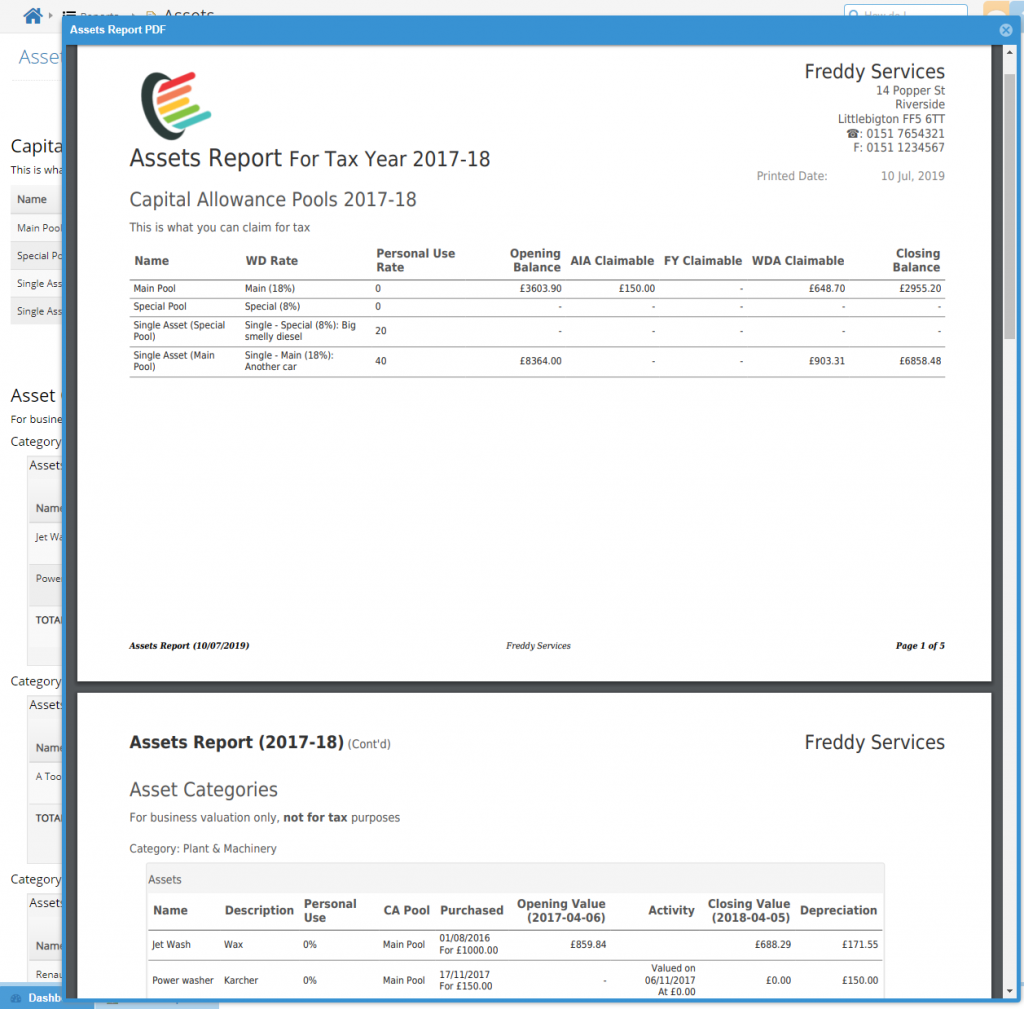Click the 'Purchased' column header
The image size is (1024, 1009).
472,910
